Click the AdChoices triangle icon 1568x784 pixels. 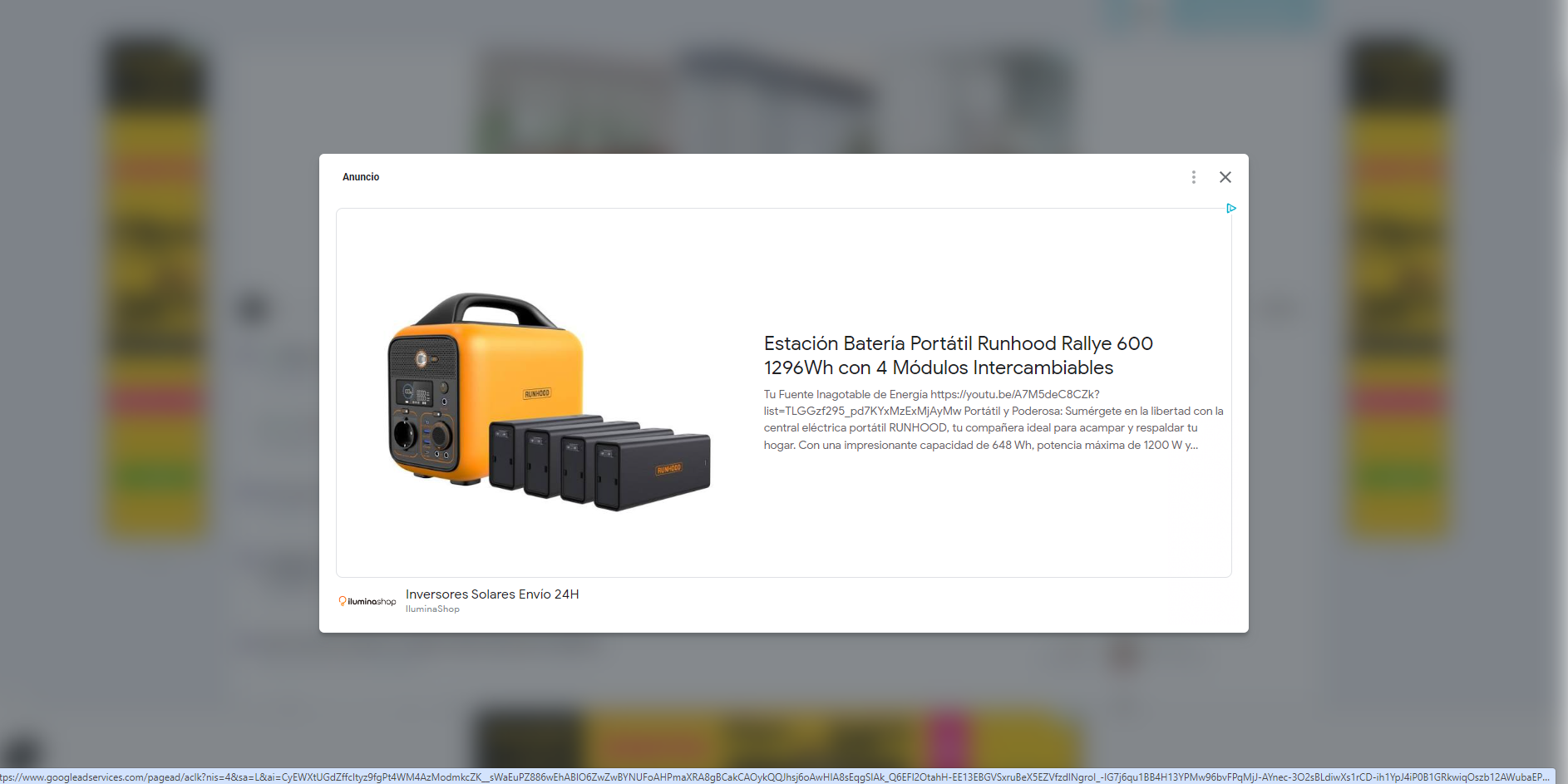pos(1231,209)
